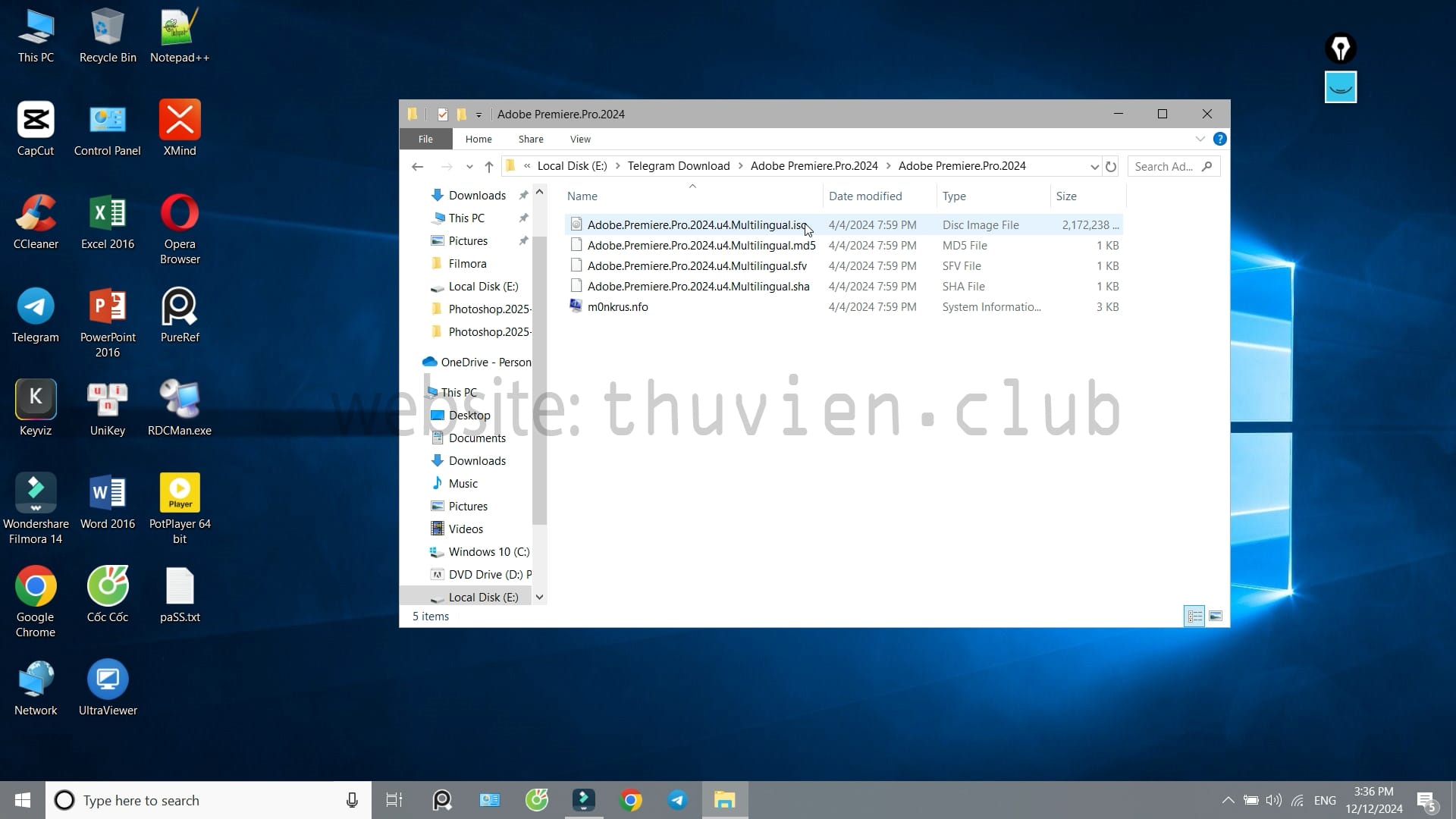Launch Cốc Cốc desktop icon
Image resolution: width=1456 pixels, height=819 pixels.
pyautogui.click(x=108, y=595)
